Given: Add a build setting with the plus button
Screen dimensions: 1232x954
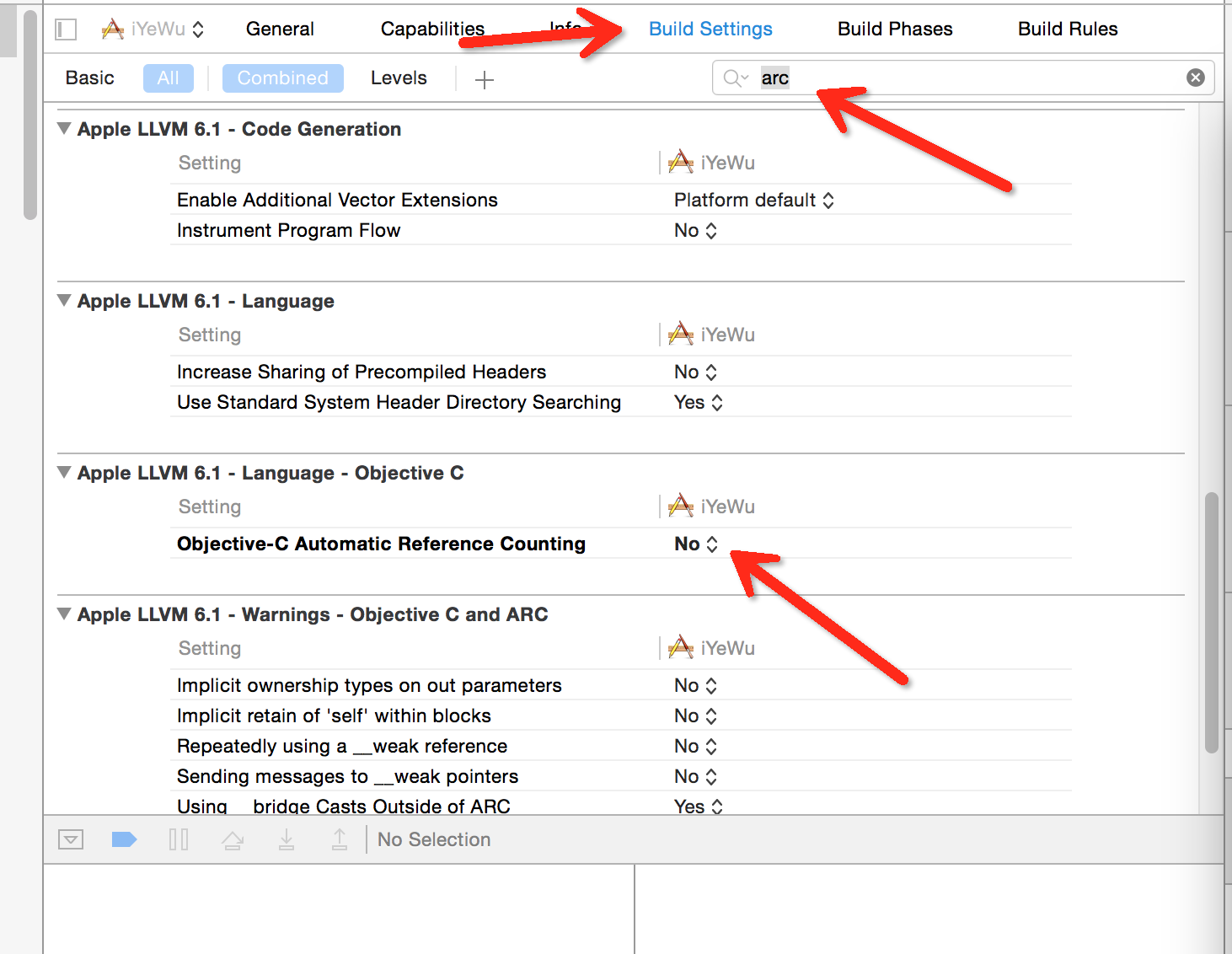Looking at the screenshot, I should pyautogui.click(x=484, y=80).
